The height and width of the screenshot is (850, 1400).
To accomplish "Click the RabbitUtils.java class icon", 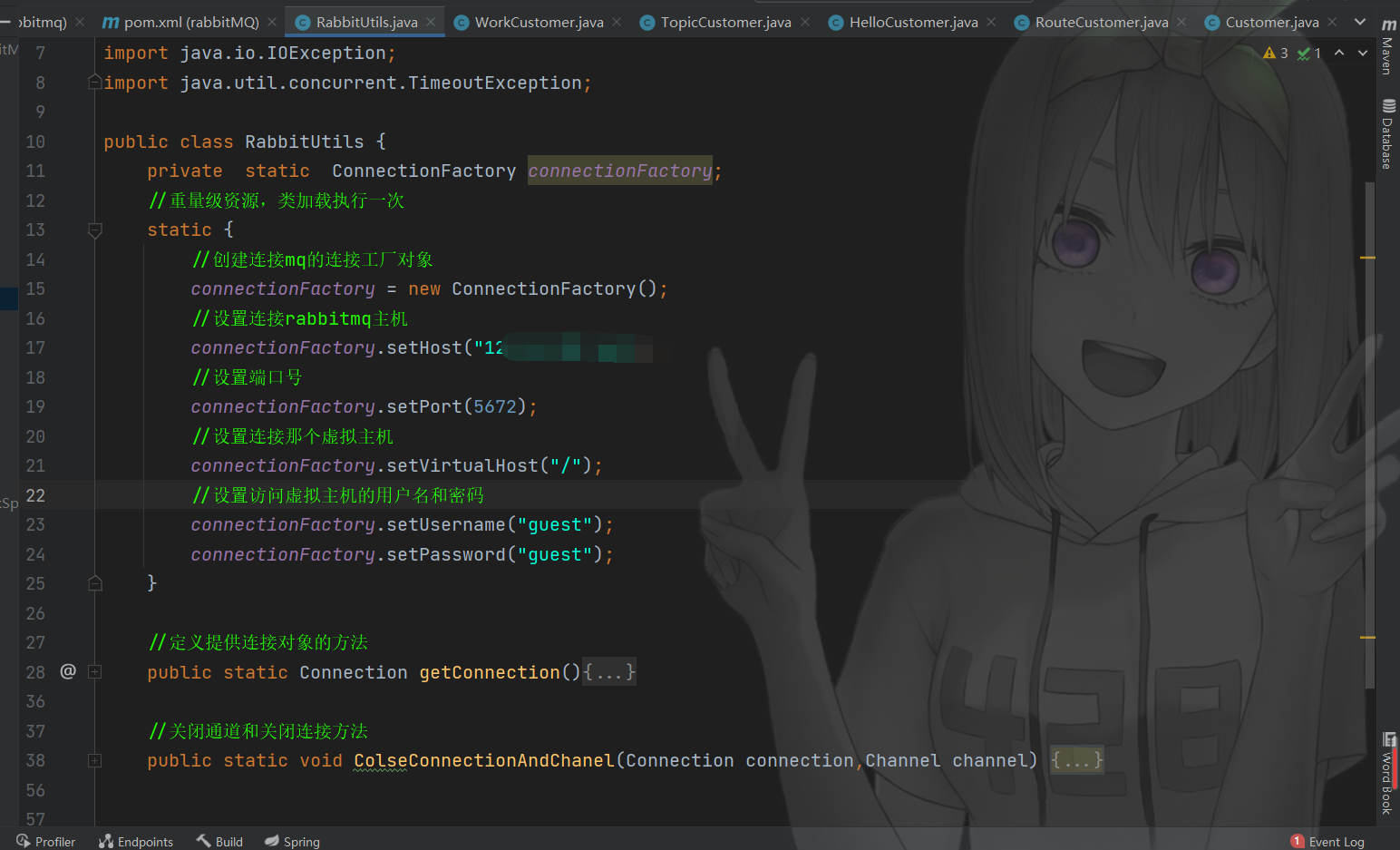I will [303, 22].
